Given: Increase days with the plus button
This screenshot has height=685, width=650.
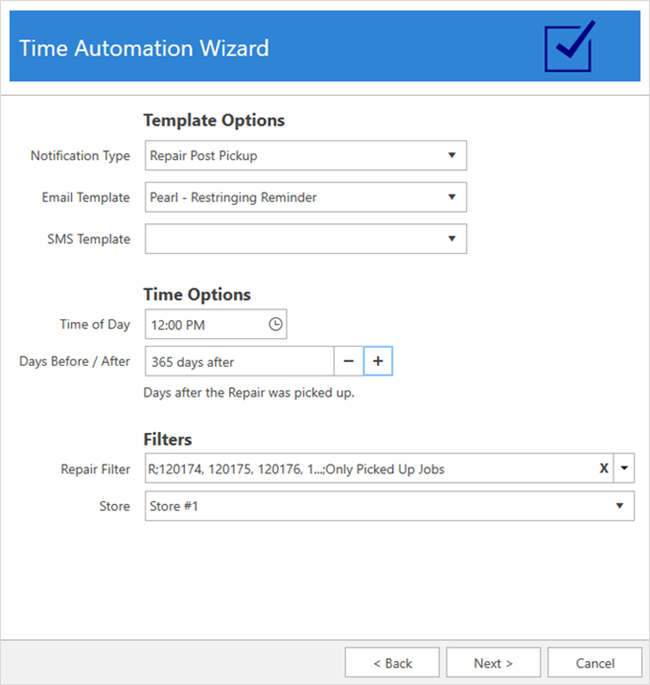Looking at the screenshot, I should [x=378, y=361].
